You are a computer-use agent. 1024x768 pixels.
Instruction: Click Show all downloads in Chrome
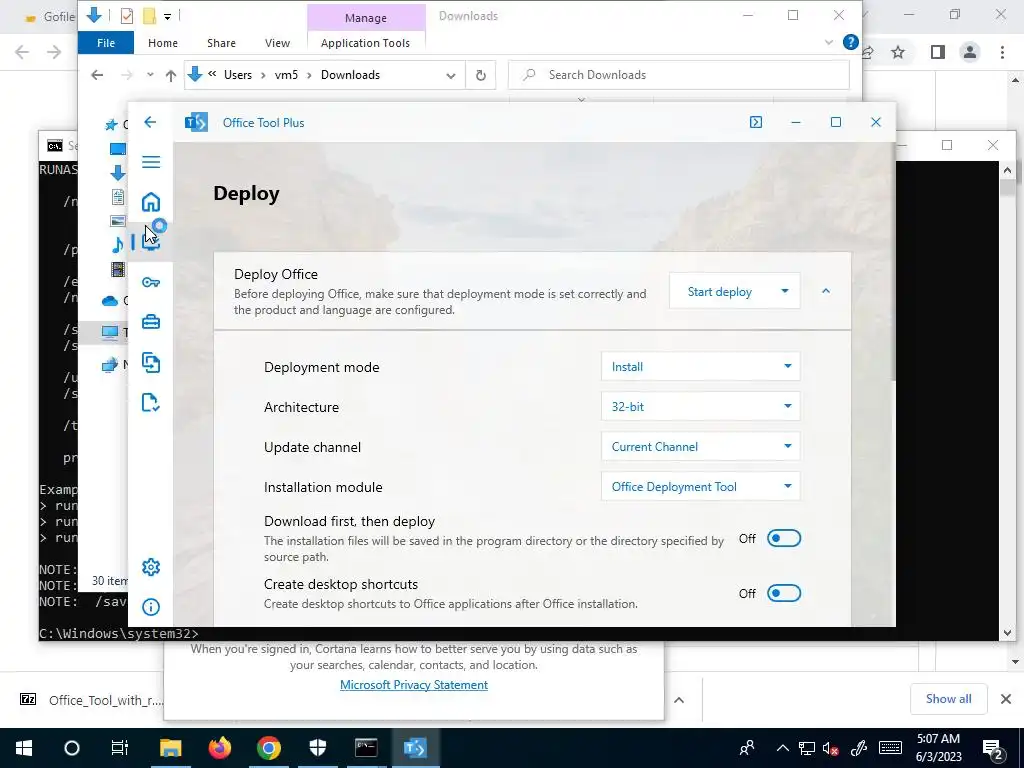948,699
